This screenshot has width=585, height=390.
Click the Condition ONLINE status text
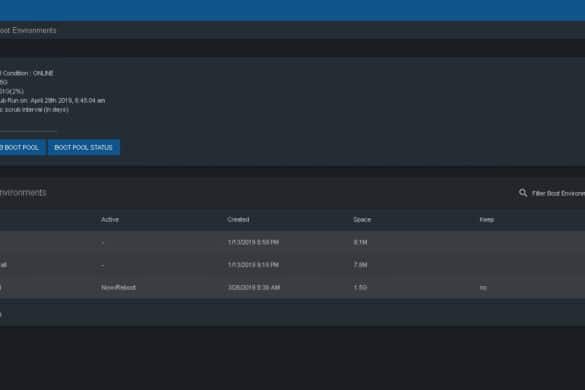(27, 73)
